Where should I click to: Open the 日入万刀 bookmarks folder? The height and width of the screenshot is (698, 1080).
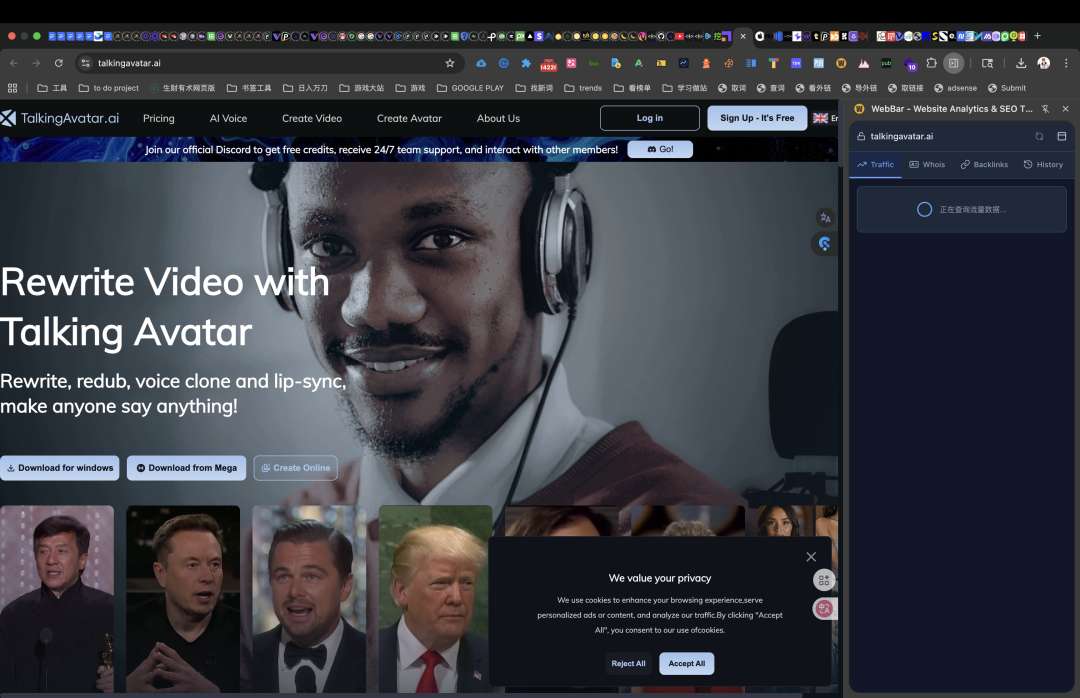coord(305,88)
